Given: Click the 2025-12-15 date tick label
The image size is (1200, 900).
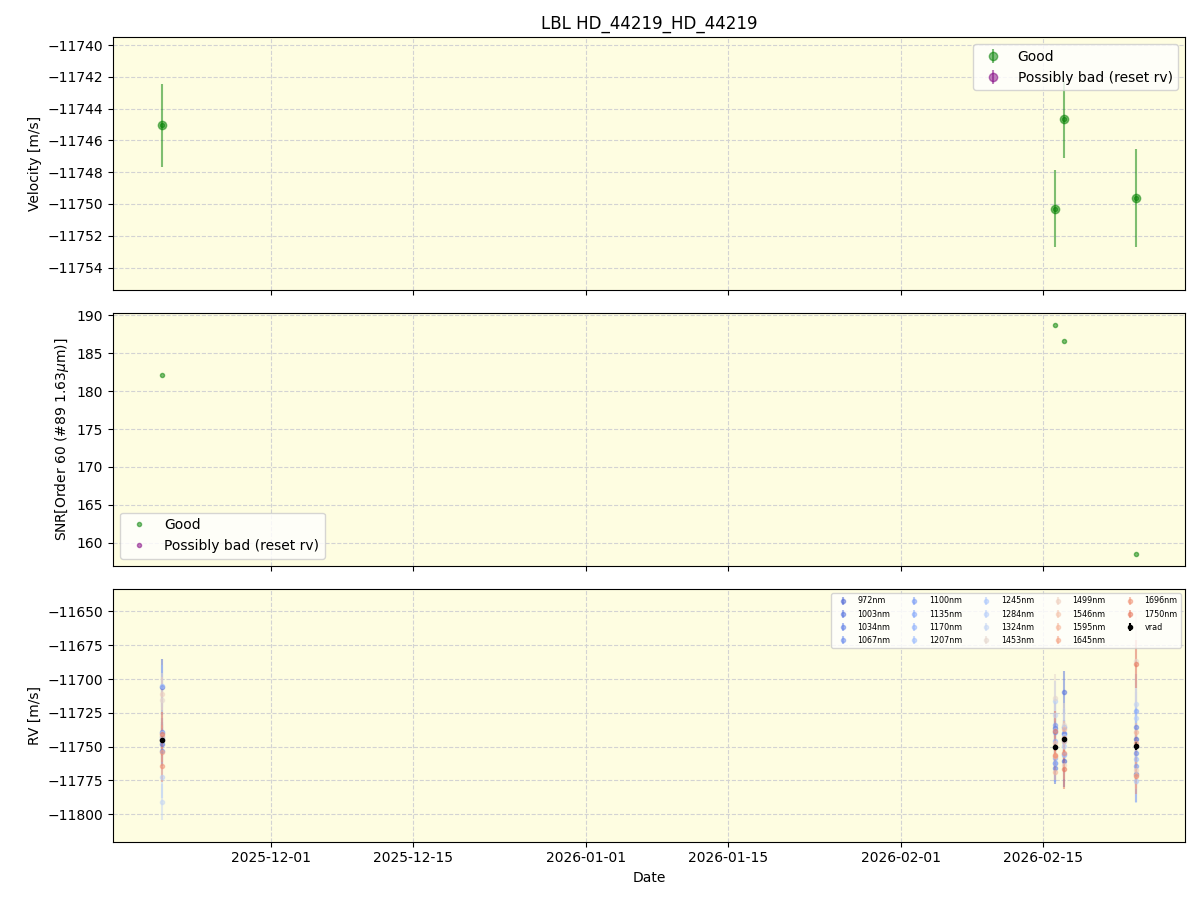Looking at the screenshot, I should (x=413, y=857).
